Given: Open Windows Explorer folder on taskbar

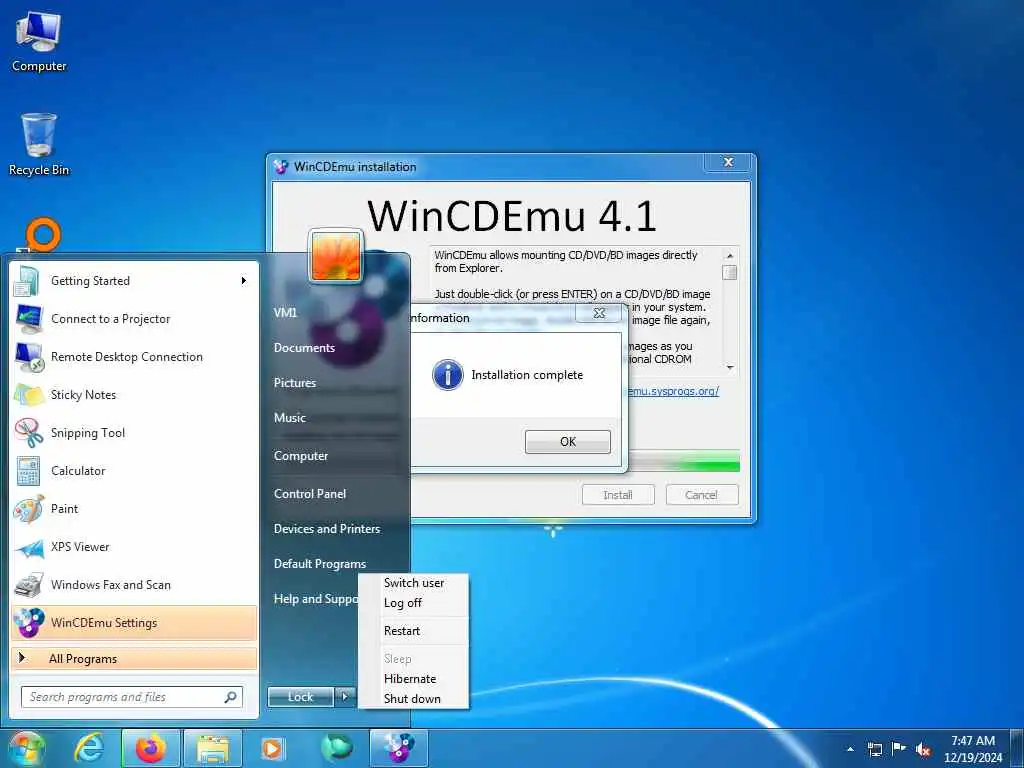Looking at the screenshot, I should pos(213,748).
